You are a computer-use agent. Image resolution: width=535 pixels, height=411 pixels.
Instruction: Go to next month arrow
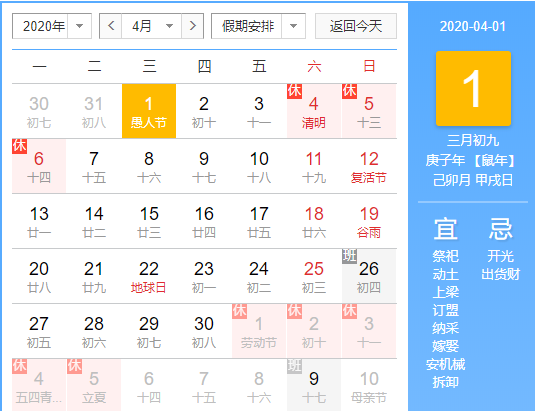tap(193, 26)
